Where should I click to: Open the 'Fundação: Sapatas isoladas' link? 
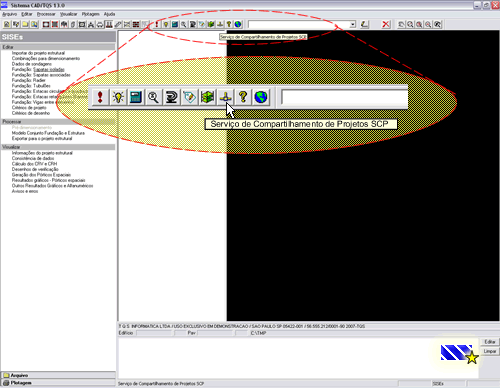38,69
